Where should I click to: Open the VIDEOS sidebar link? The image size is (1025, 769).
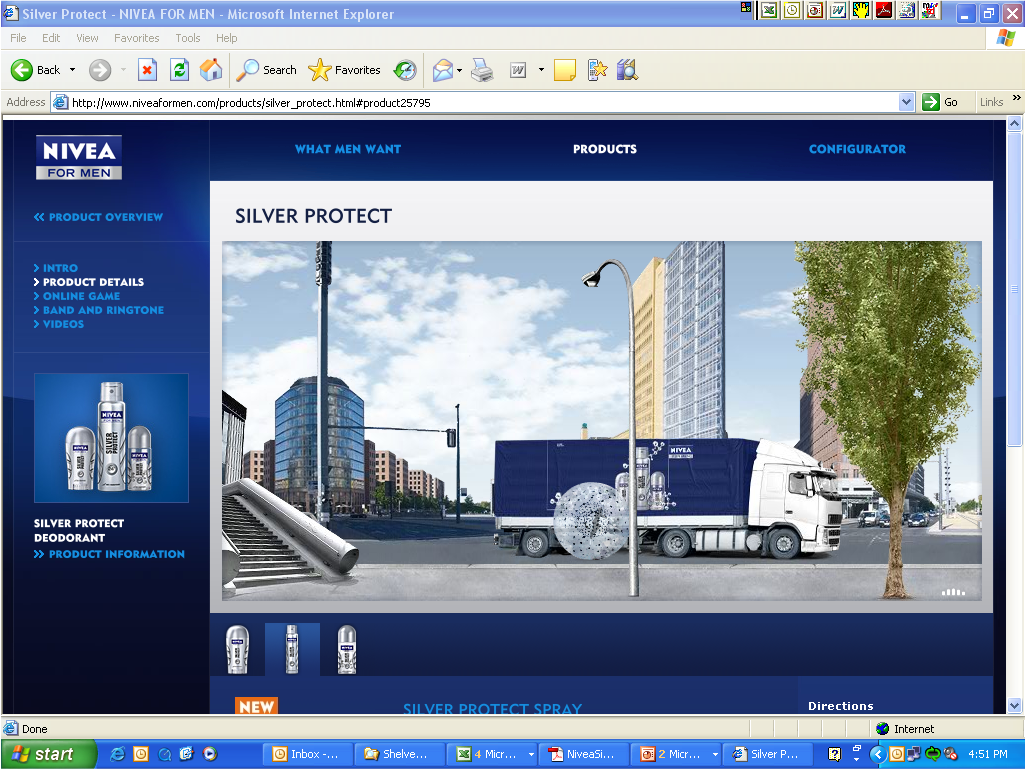coord(59,324)
